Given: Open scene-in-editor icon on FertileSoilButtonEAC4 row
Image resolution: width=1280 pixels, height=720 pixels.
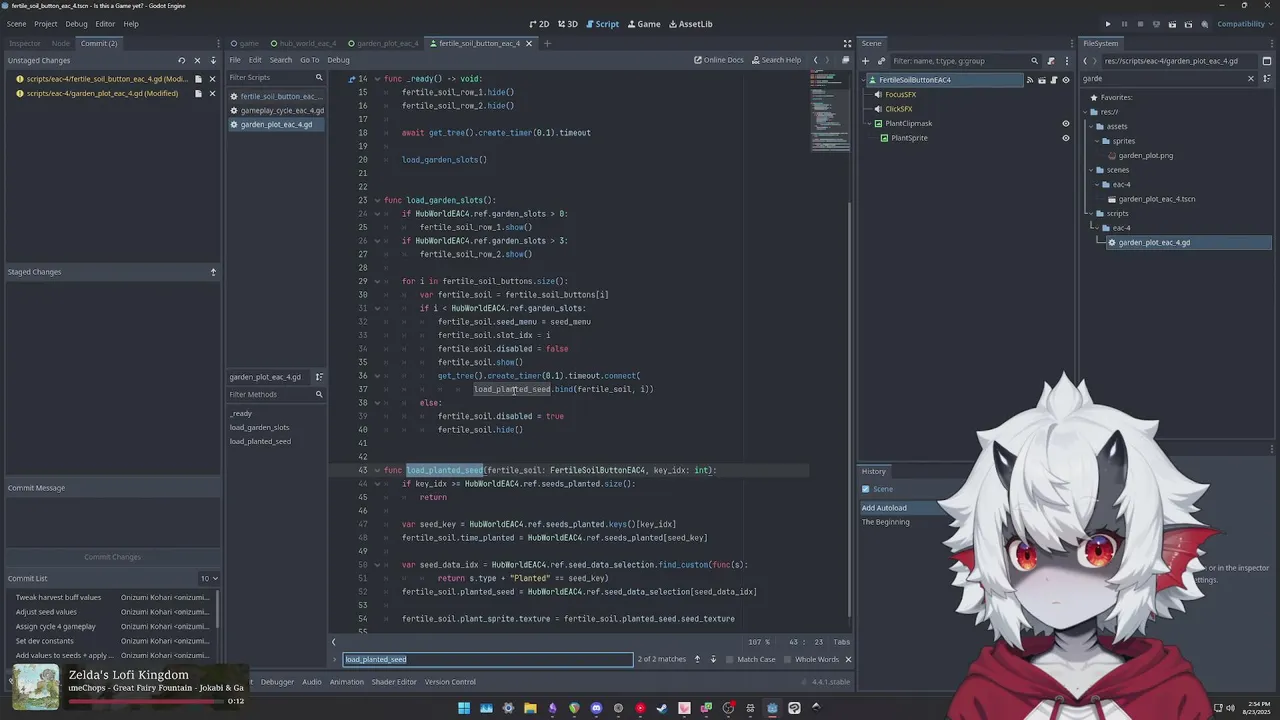Looking at the screenshot, I should pos(1042,80).
